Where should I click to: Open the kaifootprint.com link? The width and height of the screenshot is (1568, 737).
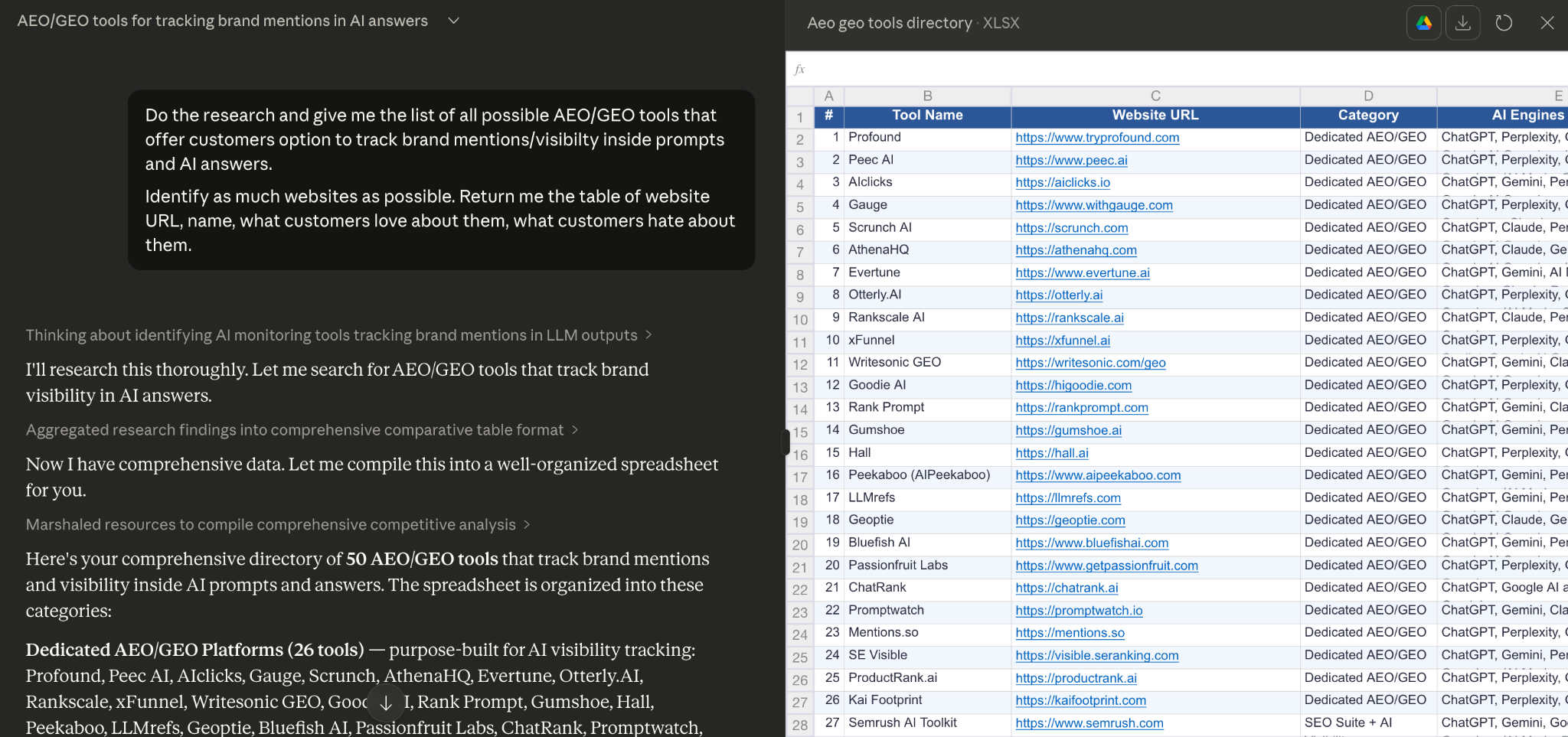pyautogui.click(x=1080, y=701)
